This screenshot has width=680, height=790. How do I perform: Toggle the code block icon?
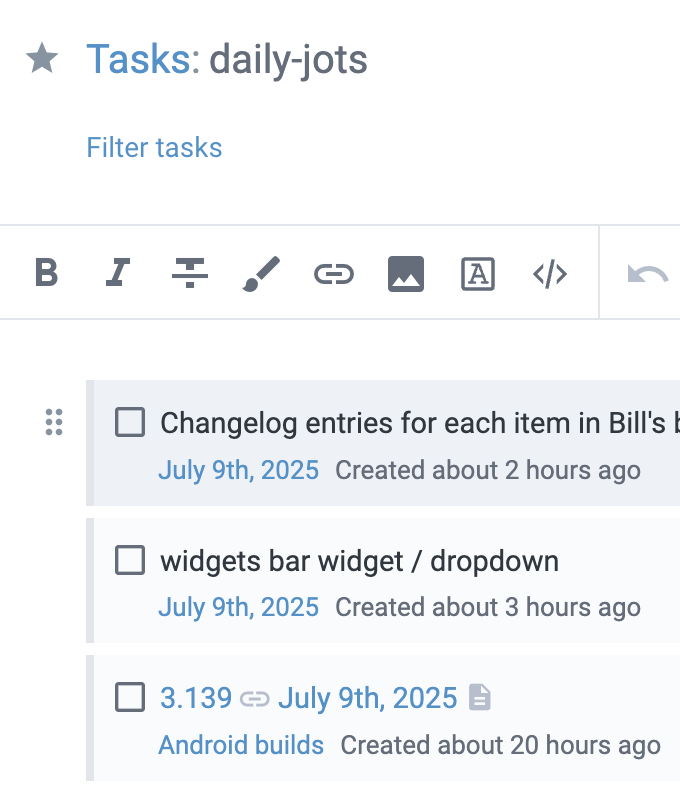550,273
